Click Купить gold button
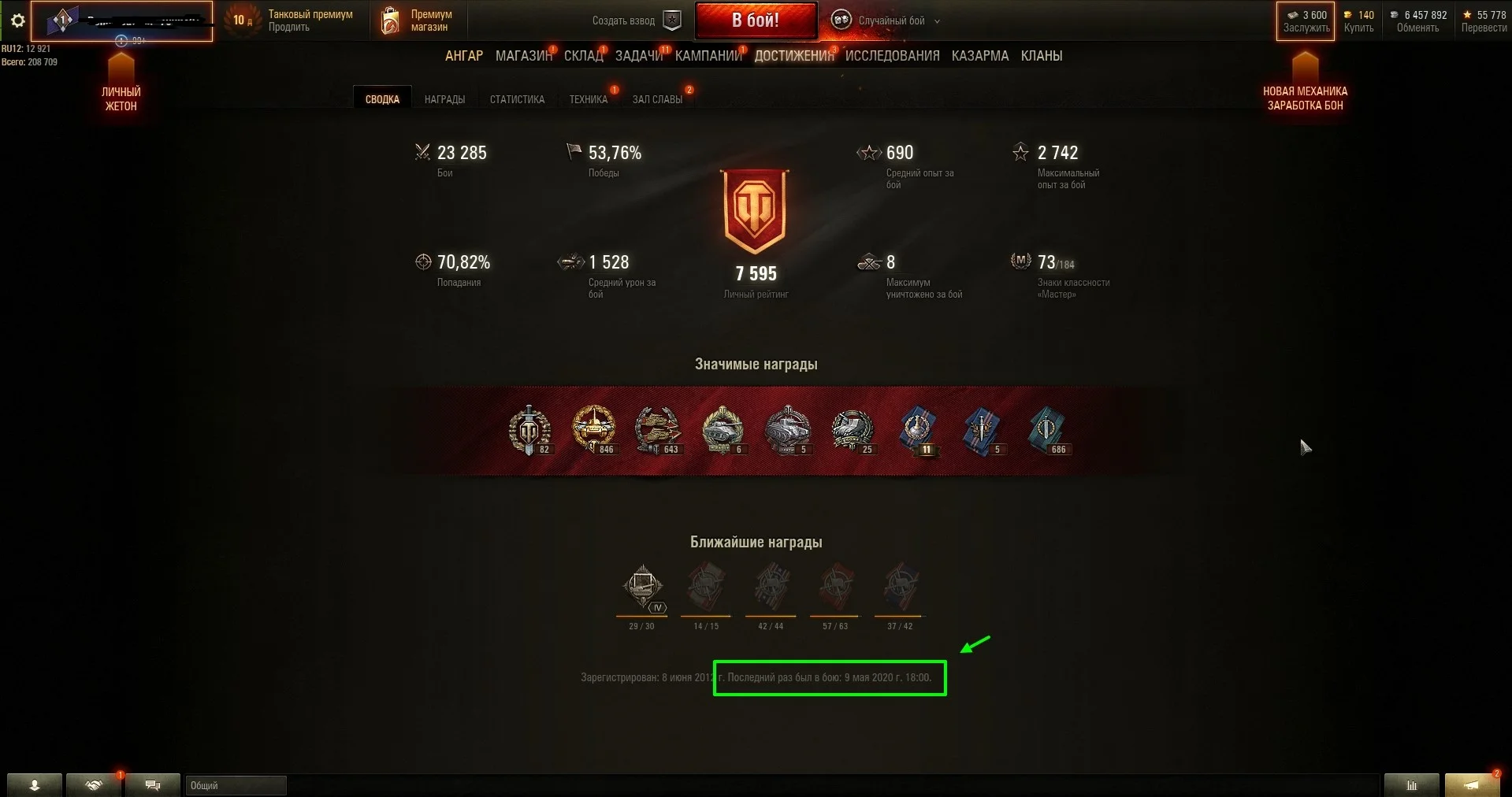Image resolution: width=1512 pixels, height=797 pixels. (1358, 28)
